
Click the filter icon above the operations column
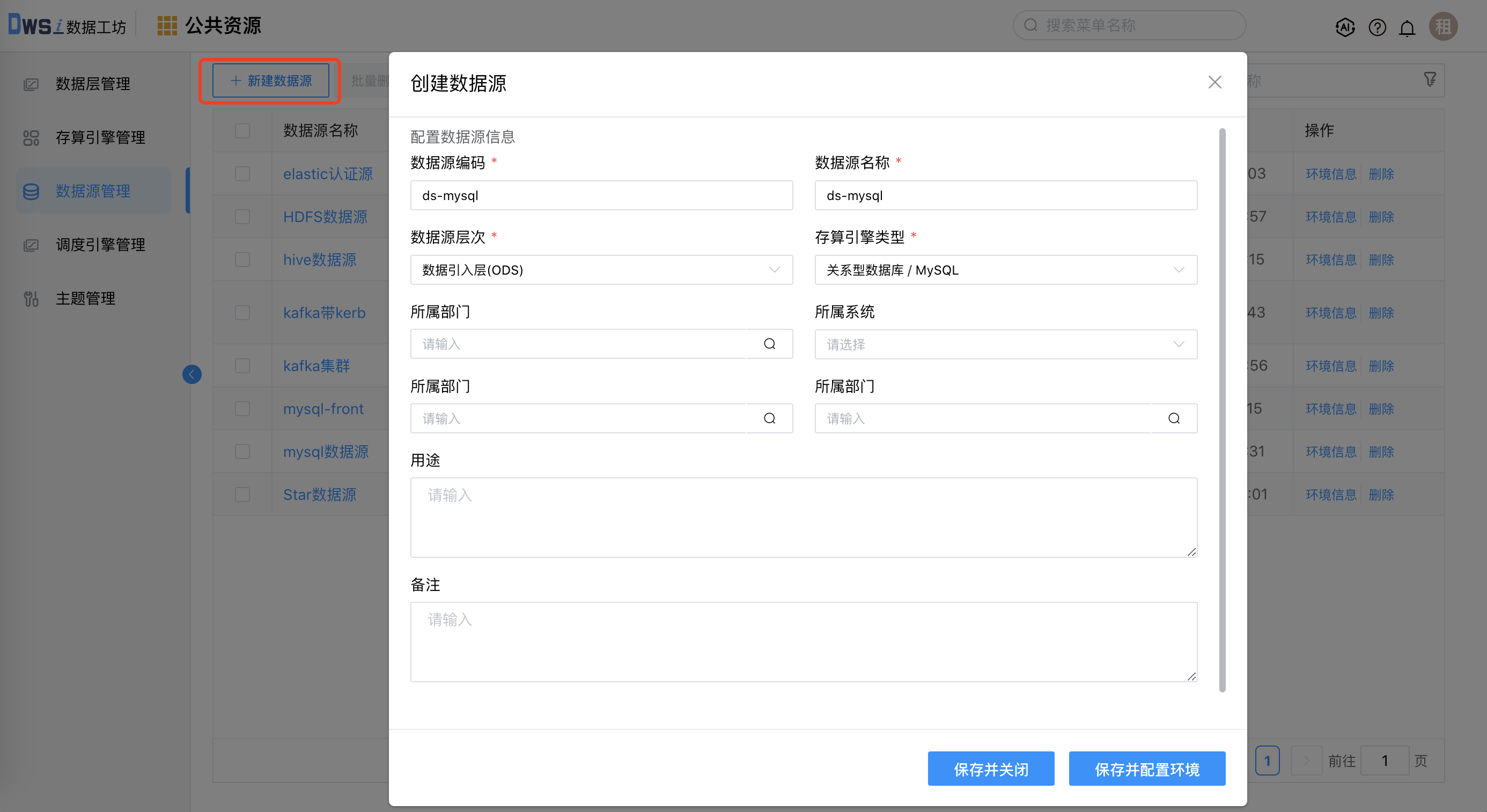(x=1430, y=79)
